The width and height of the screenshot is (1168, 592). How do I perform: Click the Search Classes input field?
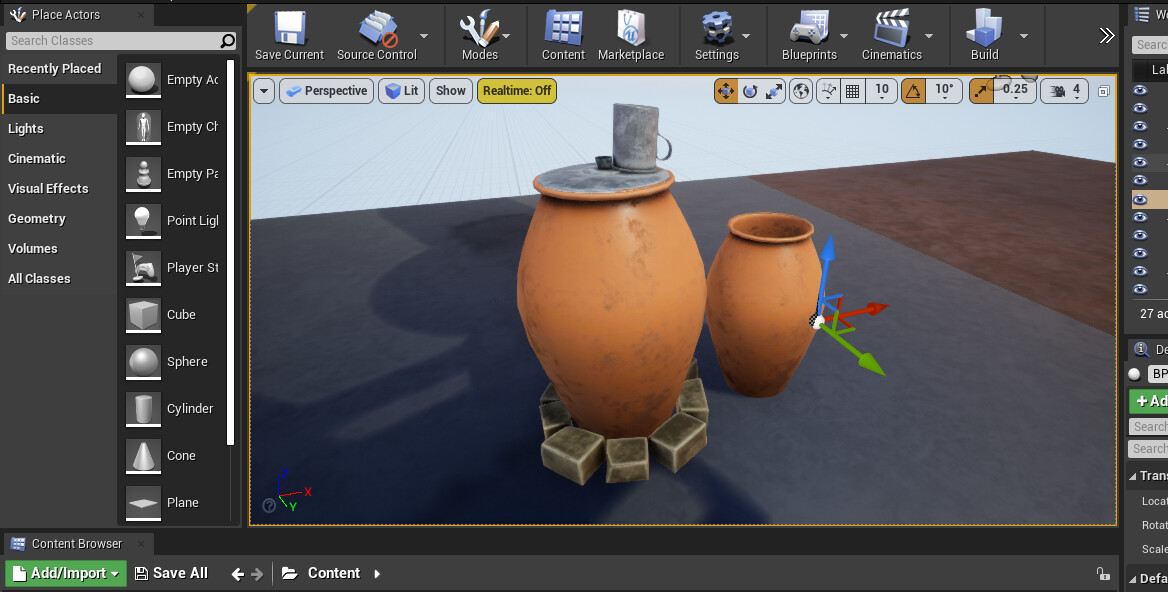pos(110,40)
